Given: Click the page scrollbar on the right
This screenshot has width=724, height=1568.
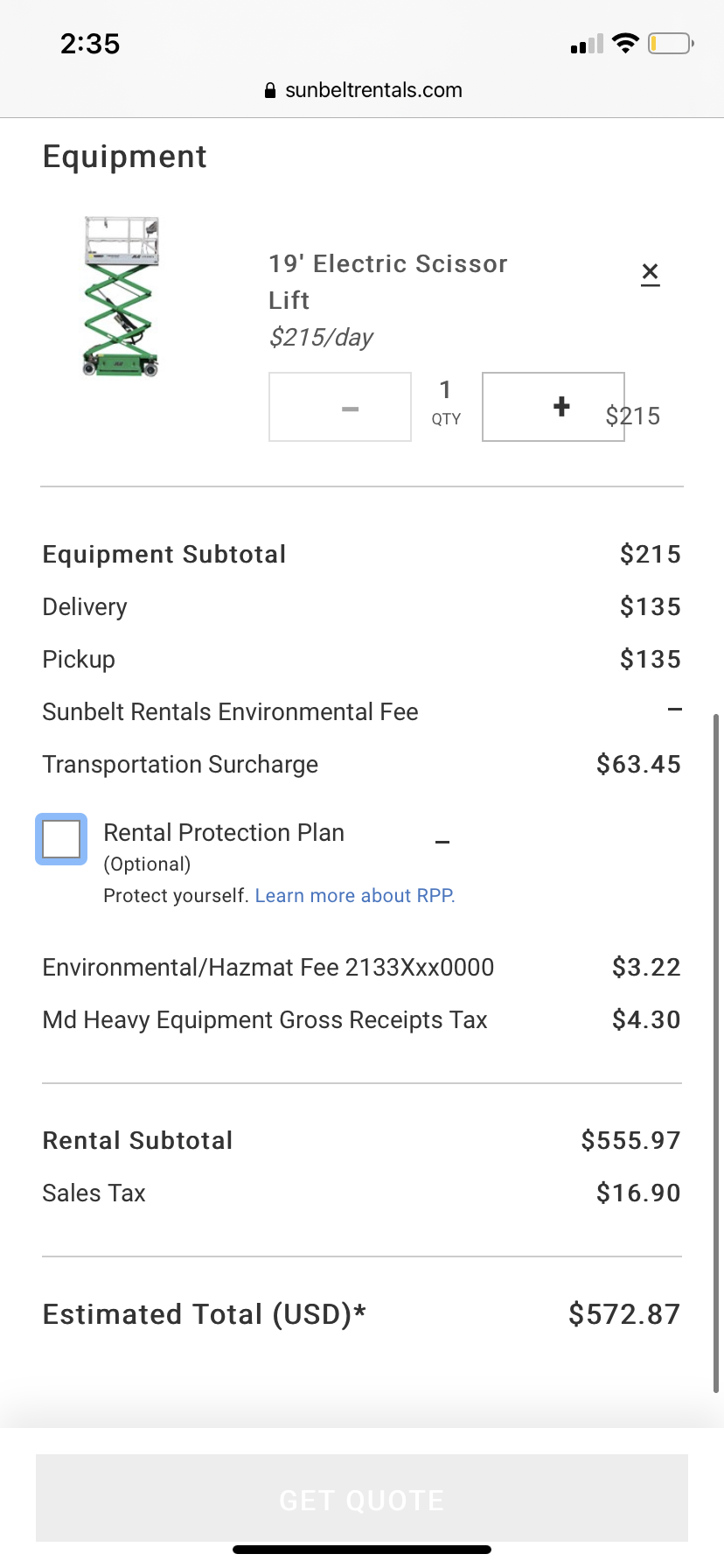Looking at the screenshot, I should [716, 1050].
